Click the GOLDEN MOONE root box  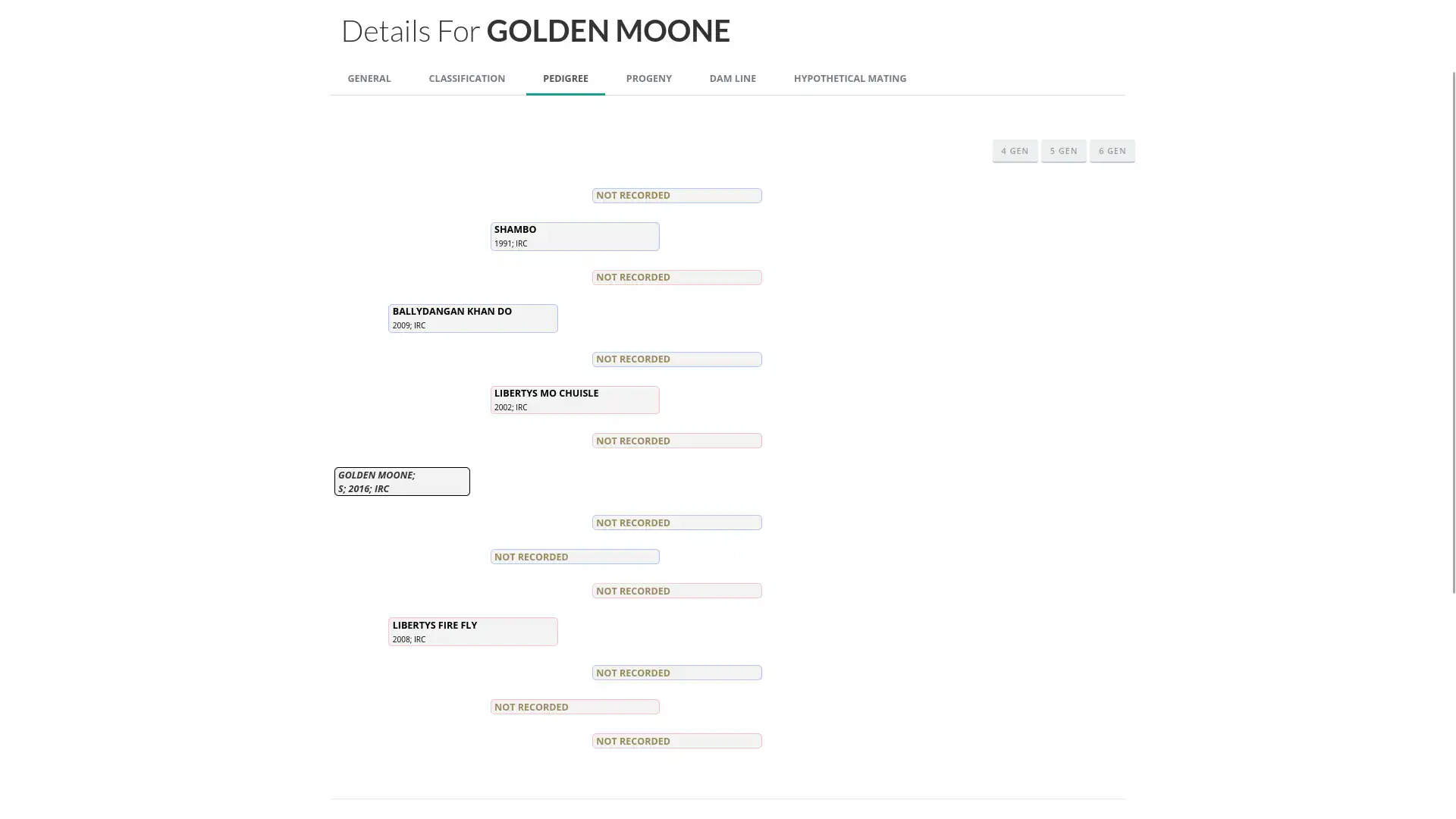401,481
